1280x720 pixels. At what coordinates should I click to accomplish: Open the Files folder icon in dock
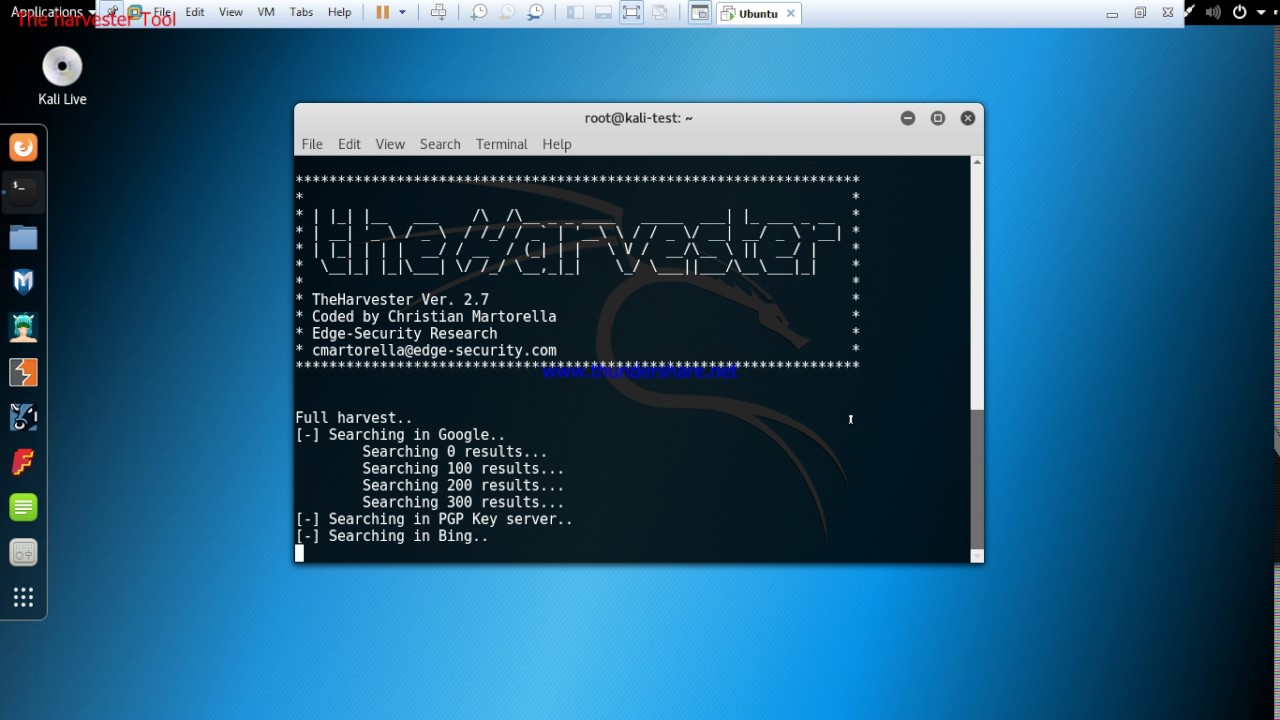click(23, 237)
